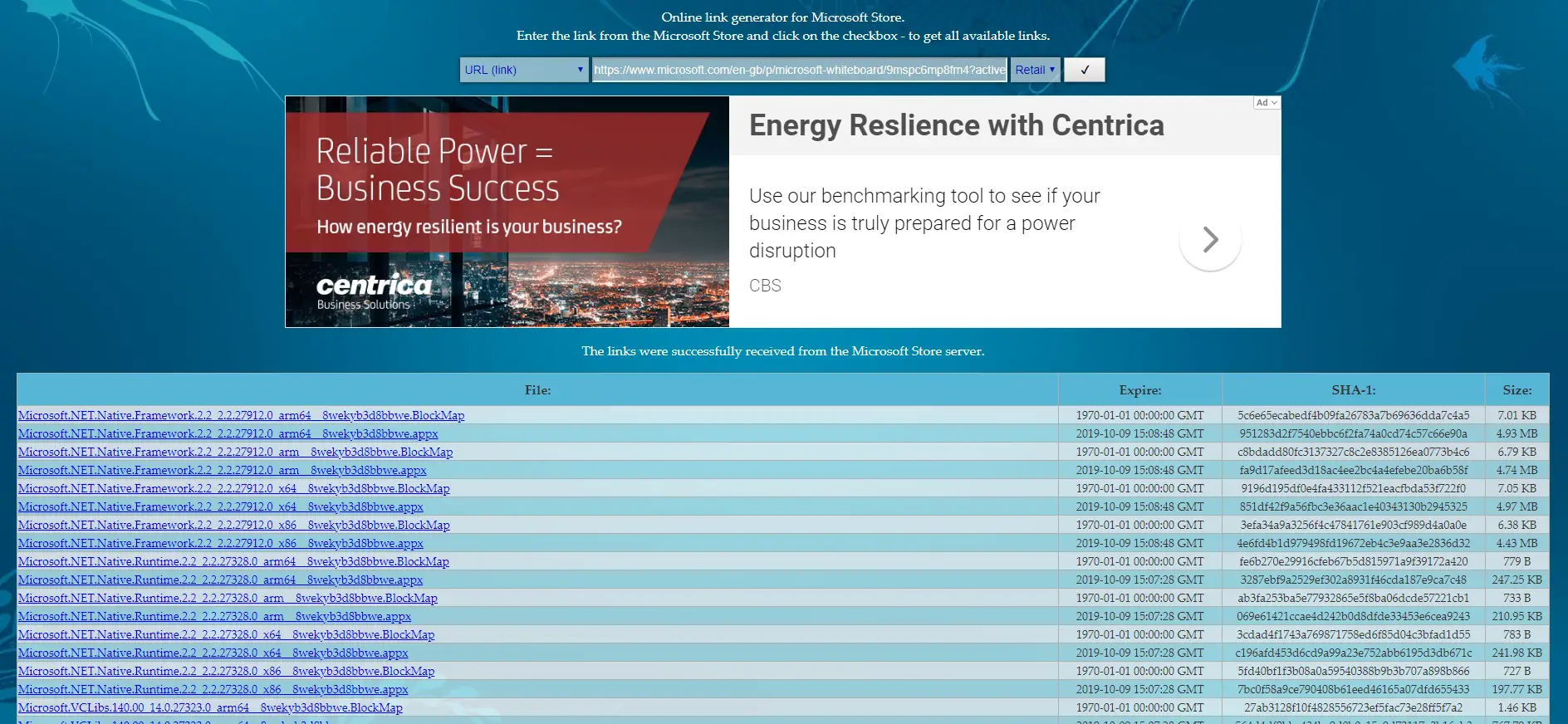Download VCLibs.140.00 14.0.27323.0 arm64 BlockMap

211,707
